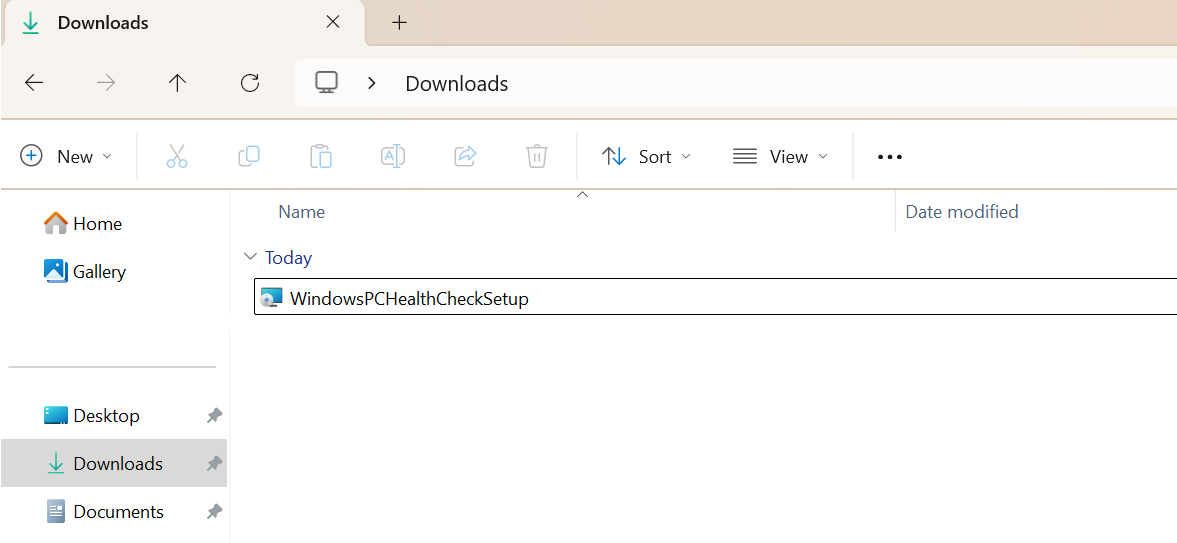Click the Cut scissors icon
Screen dimensions: 1177x543
[176, 156]
